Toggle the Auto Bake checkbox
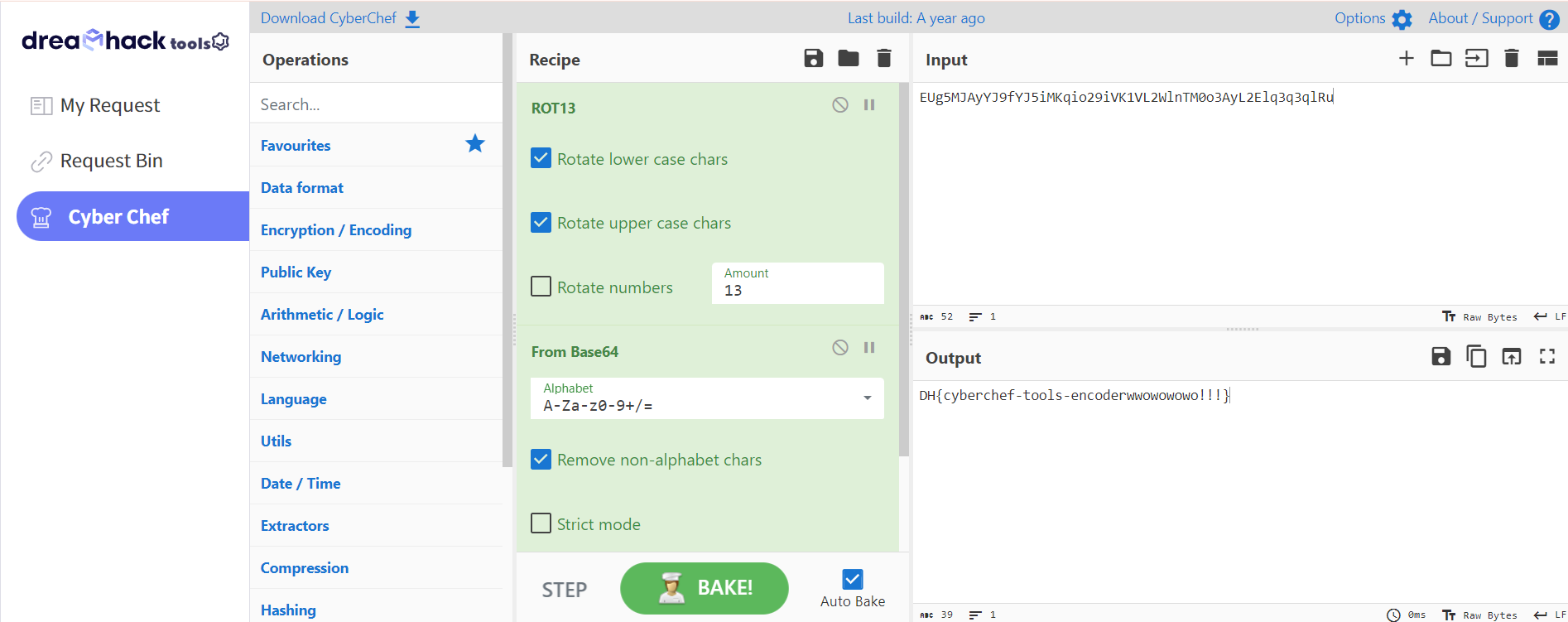The image size is (1568, 622). pos(853,579)
